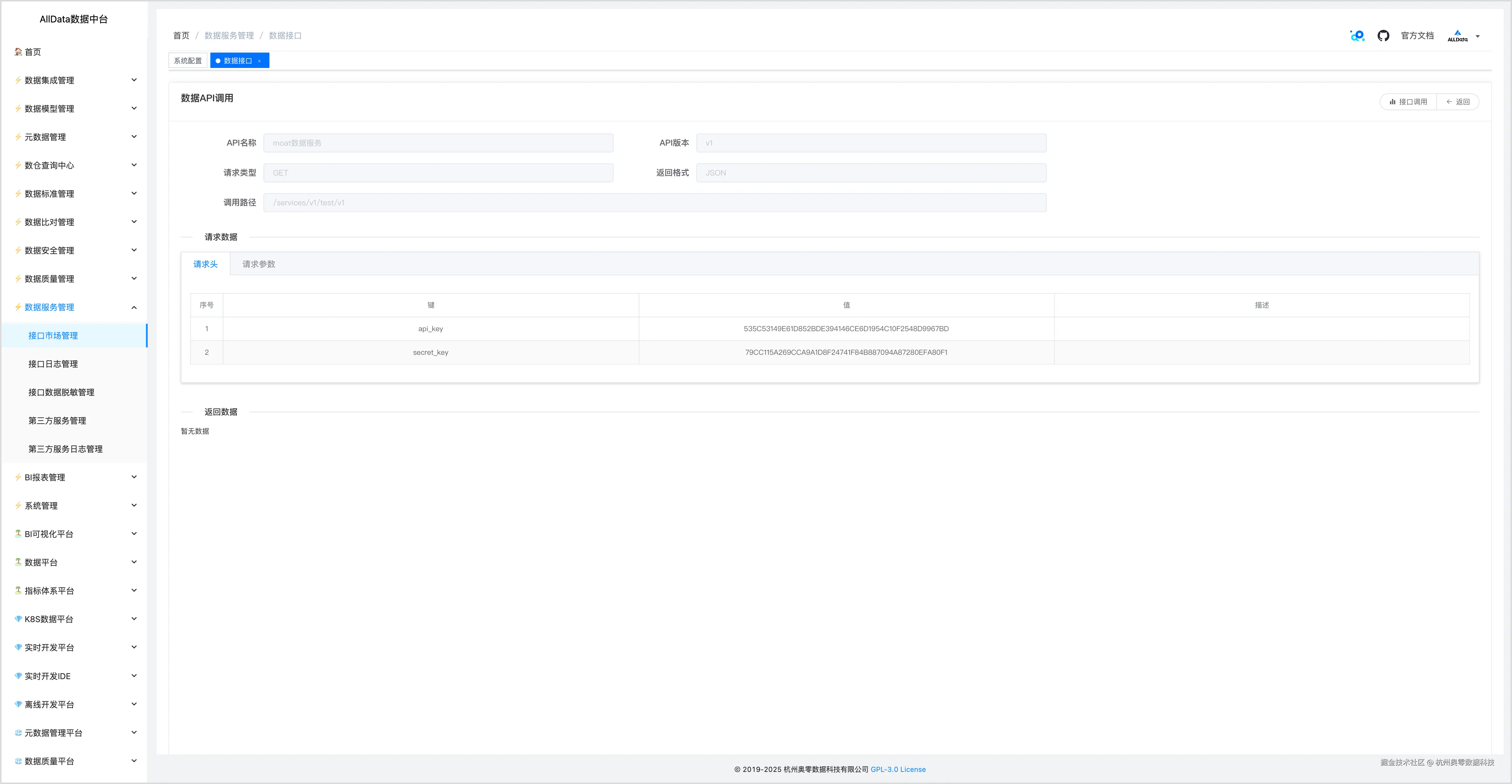This screenshot has height=784, width=1512.
Task: Click the 调用路径 input field
Action: coord(654,202)
